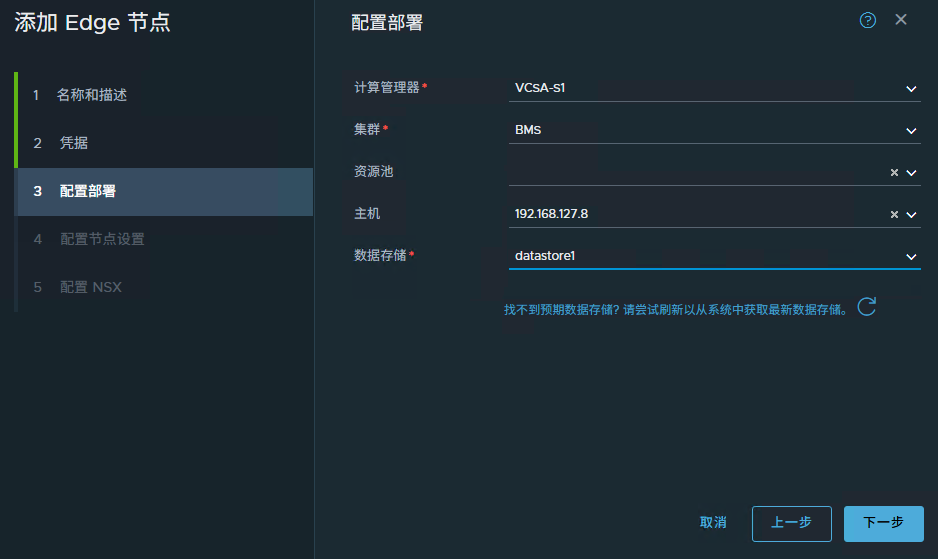
Task: Clear the 资源池 field with X icon
Action: [x=894, y=172]
